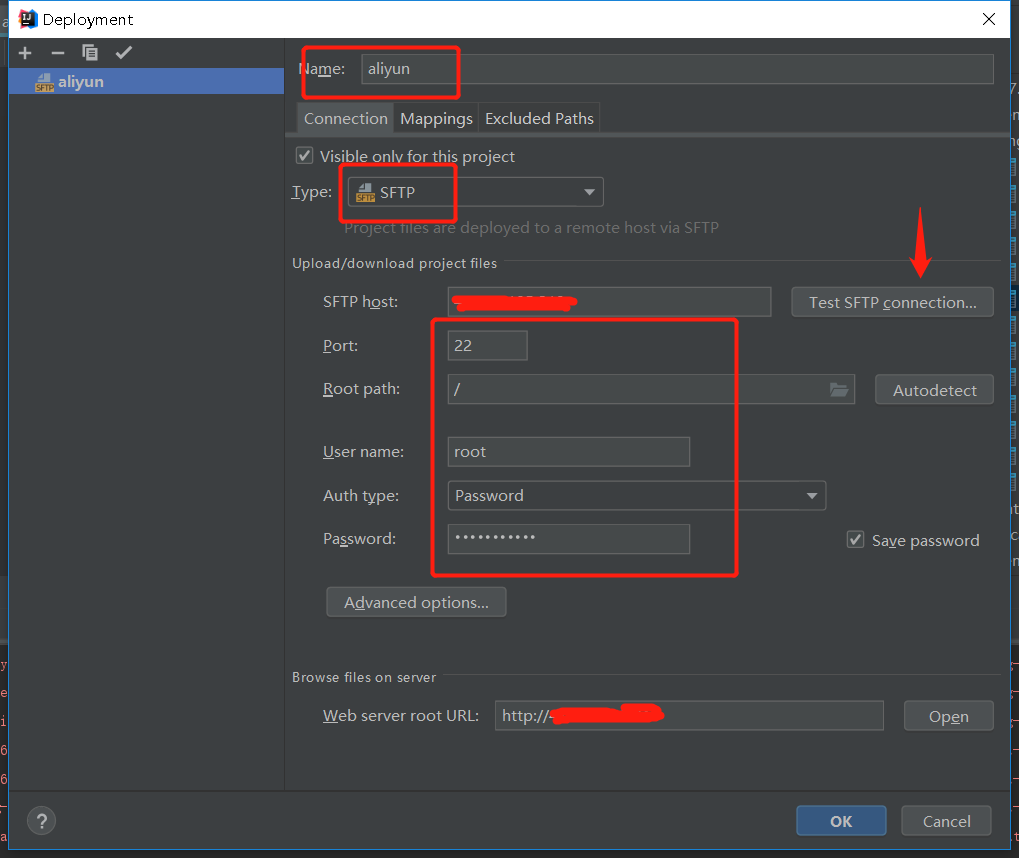This screenshot has width=1019, height=858.
Task: Open the folder browser for Root path
Action: 838,389
